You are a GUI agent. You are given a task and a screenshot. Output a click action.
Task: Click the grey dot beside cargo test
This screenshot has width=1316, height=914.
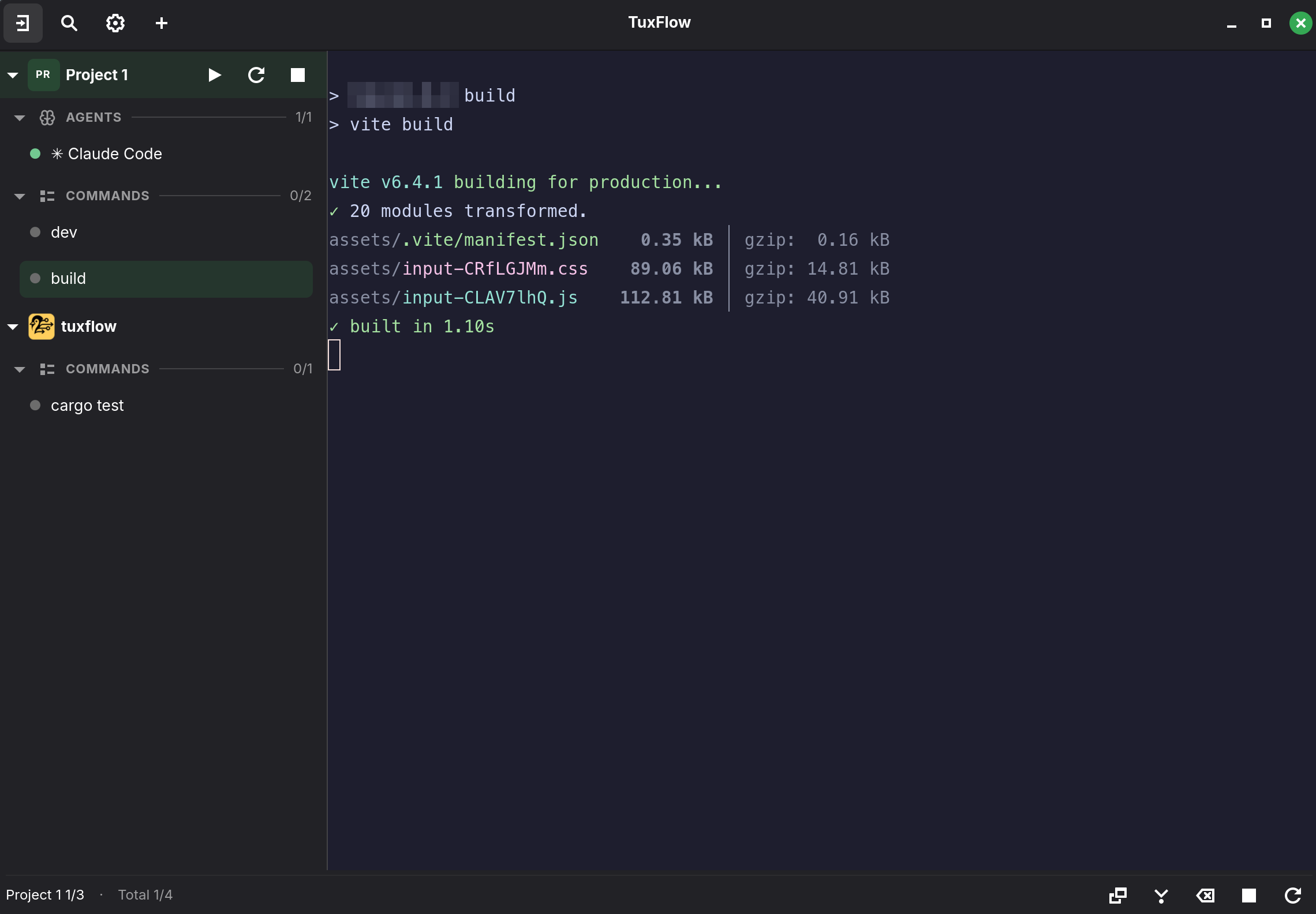tap(35, 406)
